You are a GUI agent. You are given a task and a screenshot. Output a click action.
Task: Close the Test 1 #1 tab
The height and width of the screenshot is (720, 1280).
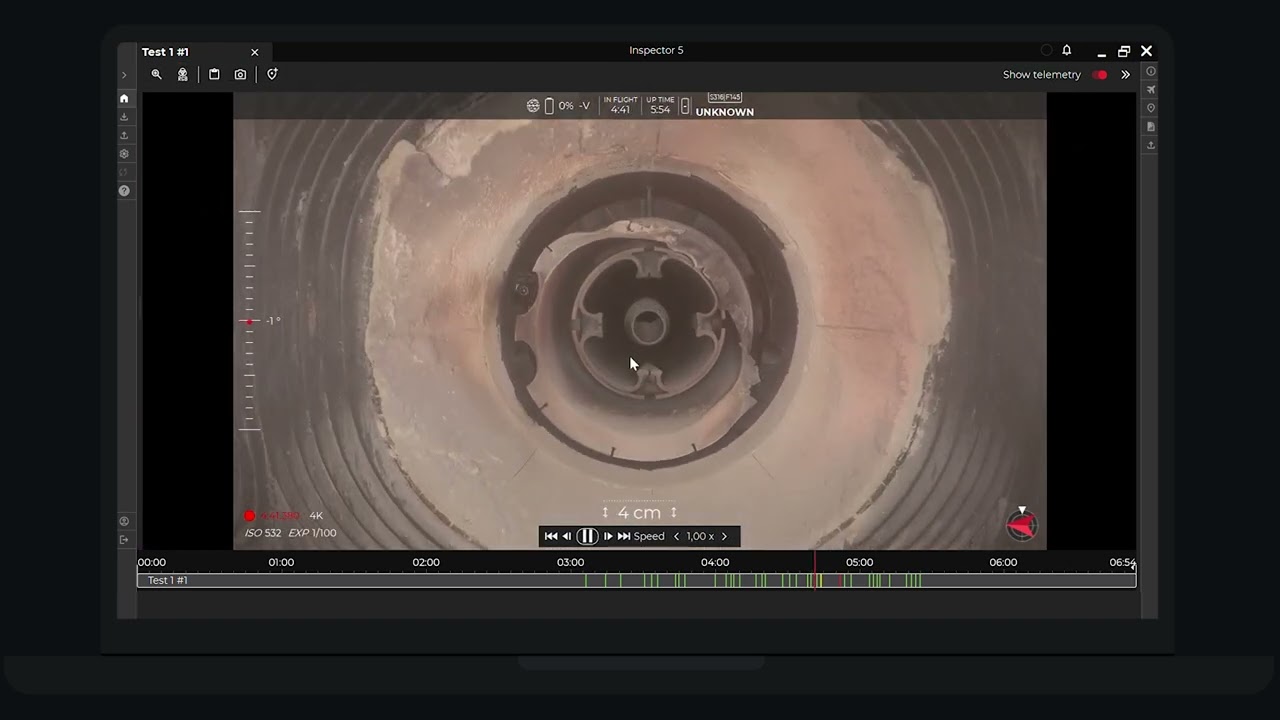254,52
